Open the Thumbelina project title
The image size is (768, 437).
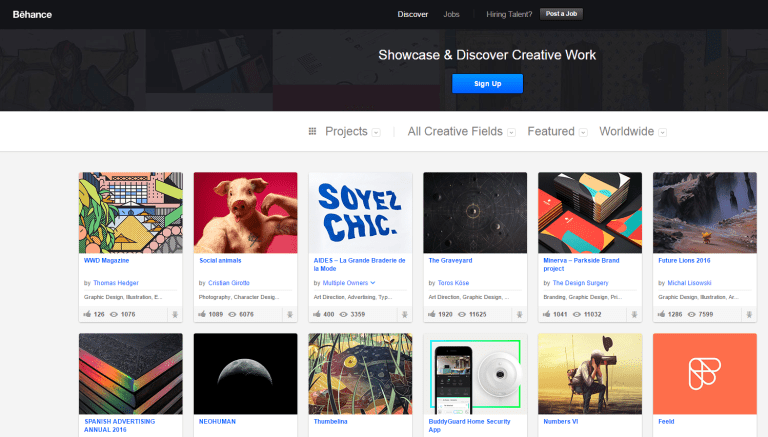click(331, 421)
